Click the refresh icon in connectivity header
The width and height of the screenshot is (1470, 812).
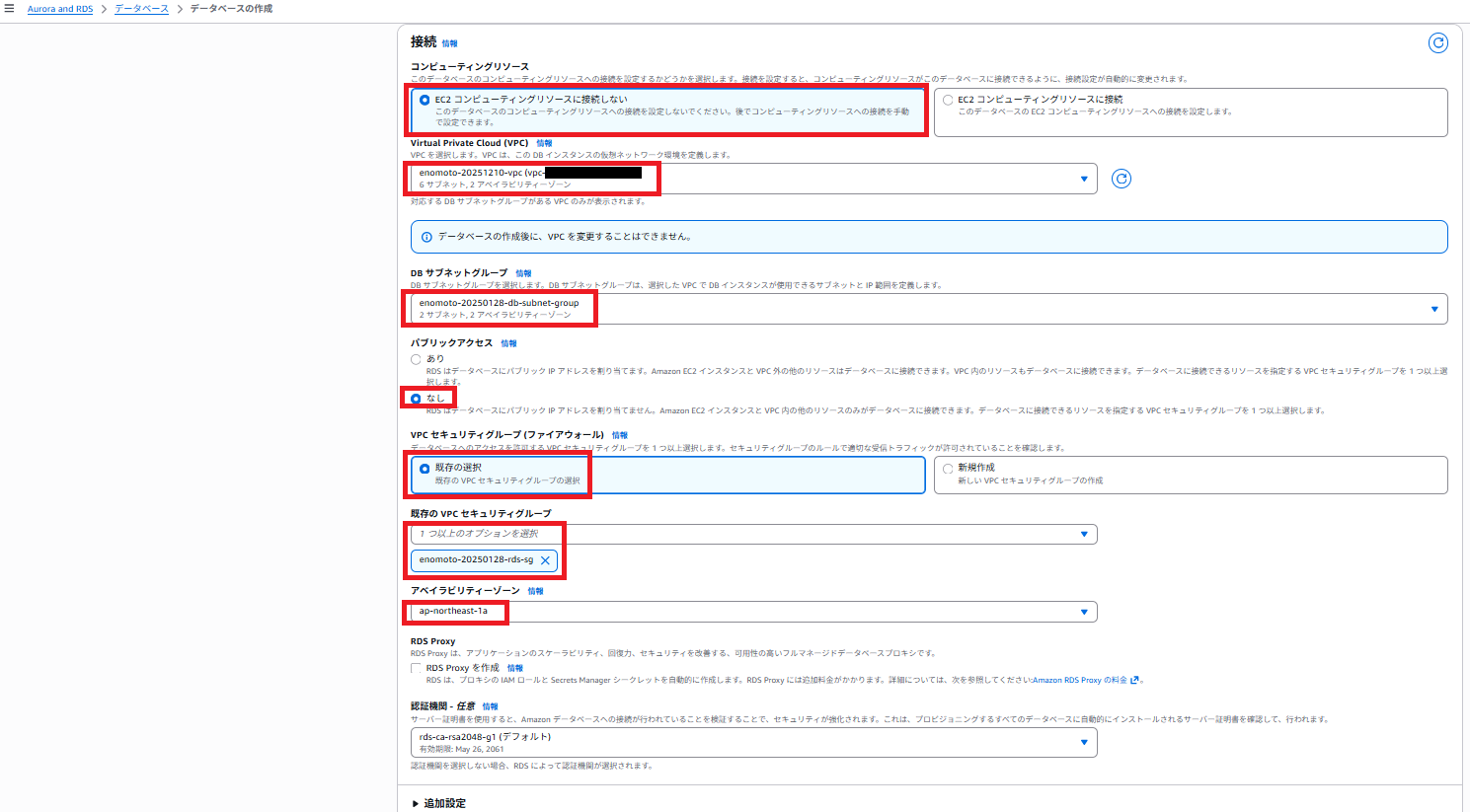click(x=1437, y=42)
